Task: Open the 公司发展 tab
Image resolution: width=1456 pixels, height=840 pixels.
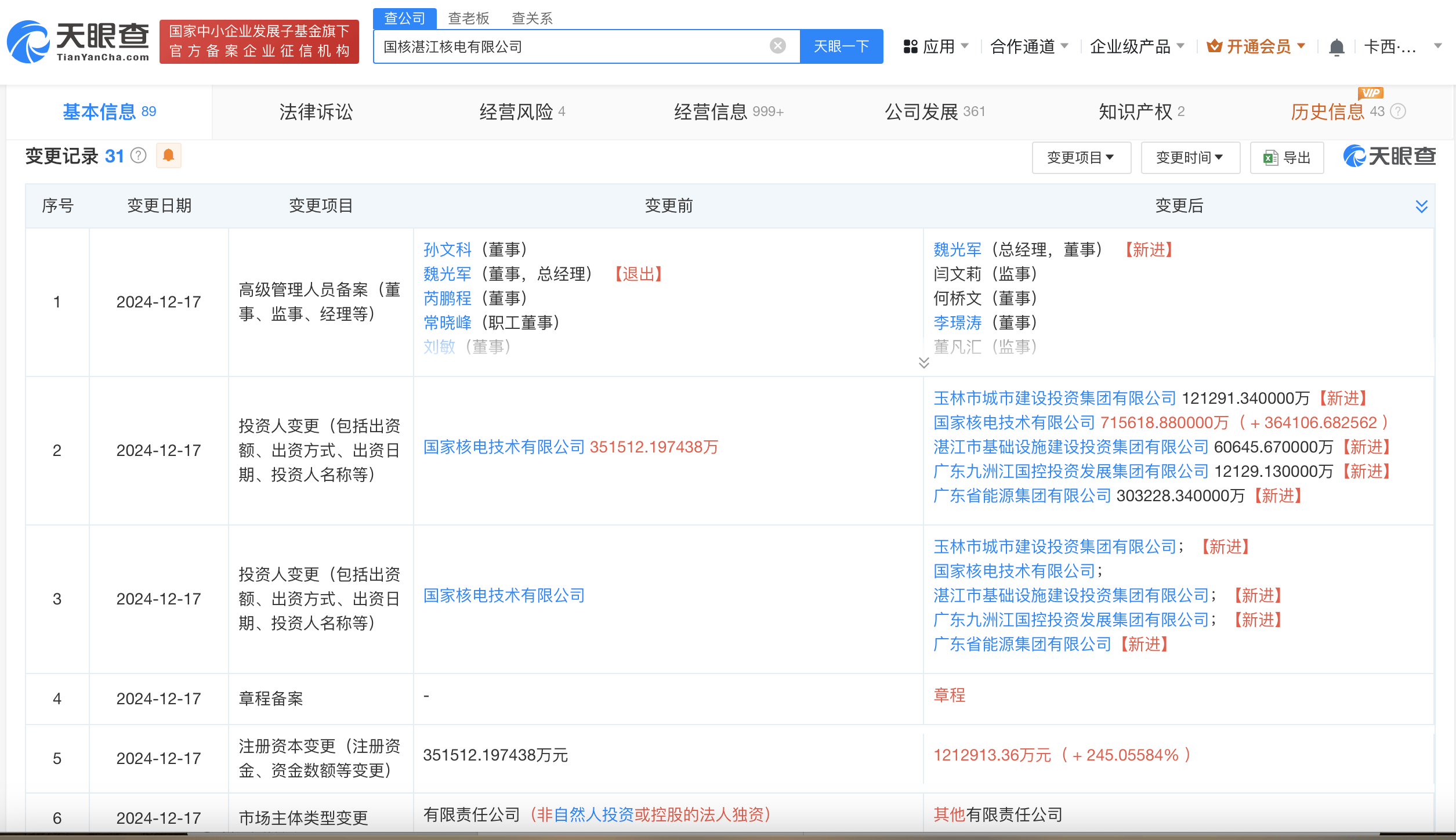Action: [935, 111]
